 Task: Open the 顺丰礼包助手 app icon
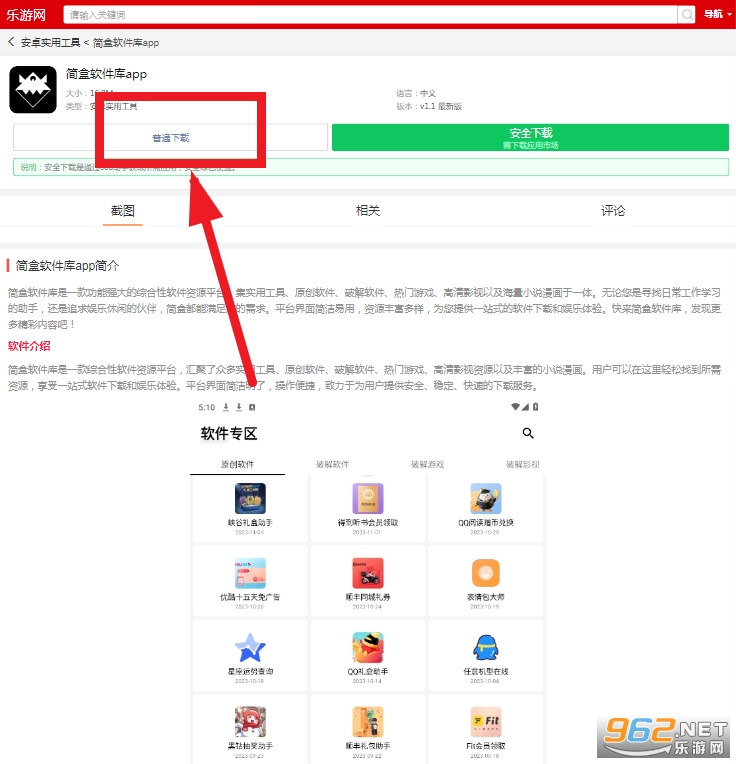point(368,722)
